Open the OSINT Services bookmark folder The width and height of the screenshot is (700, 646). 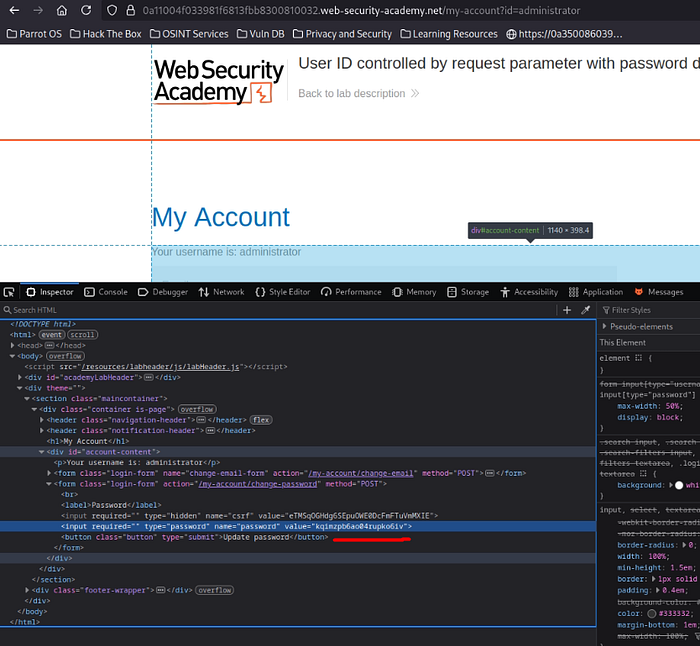point(189,34)
